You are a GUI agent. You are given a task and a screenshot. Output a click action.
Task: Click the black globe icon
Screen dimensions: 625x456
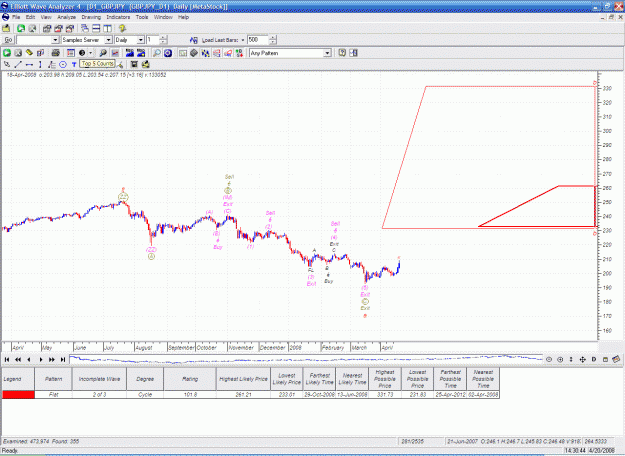click(x=82, y=53)
